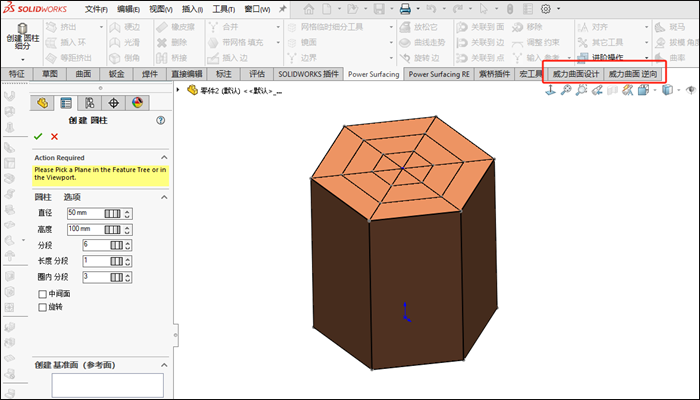
Task: Open the 视图(V) menu
Action: point(161,9)
